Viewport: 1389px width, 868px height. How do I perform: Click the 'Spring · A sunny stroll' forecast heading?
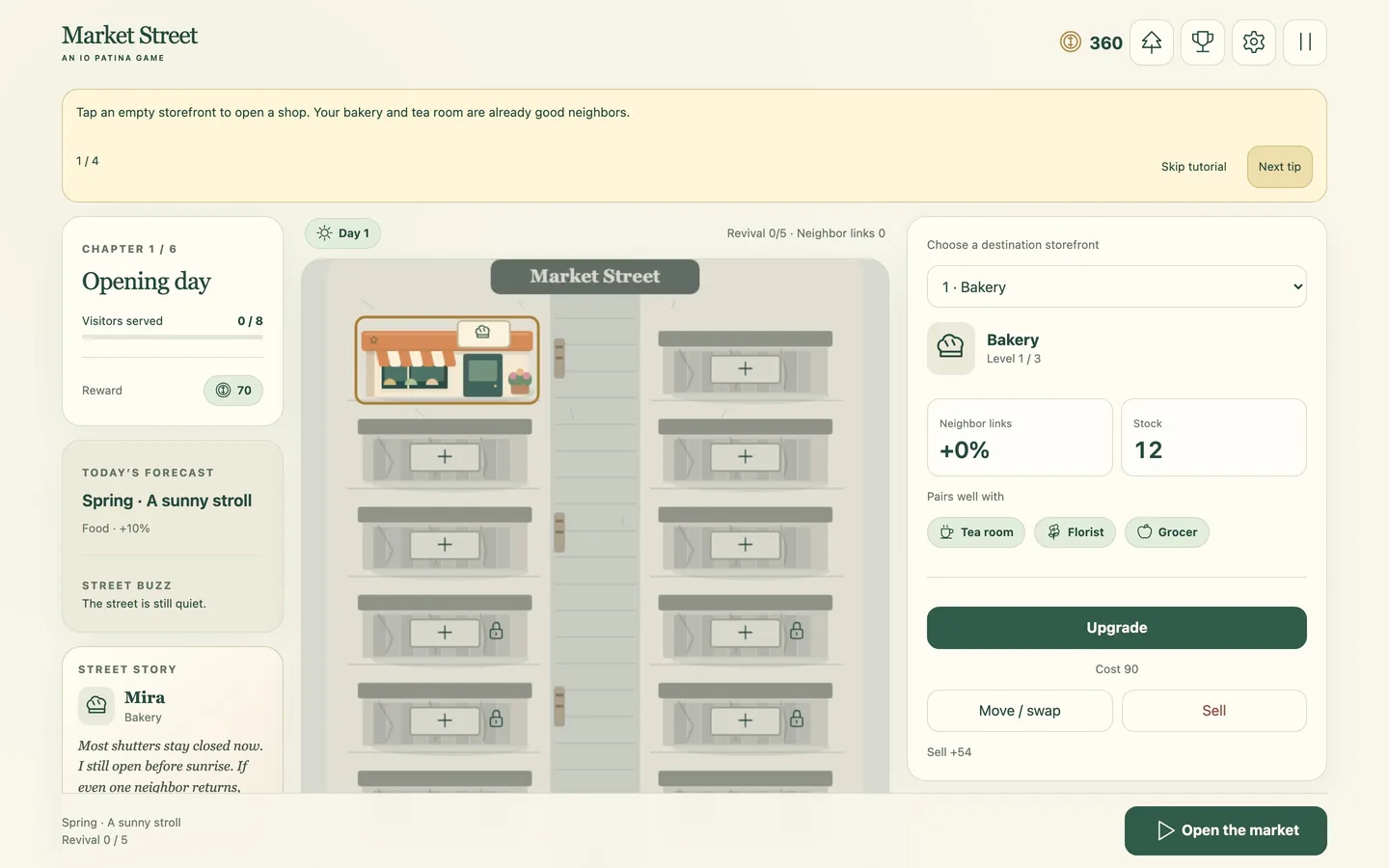167,501
